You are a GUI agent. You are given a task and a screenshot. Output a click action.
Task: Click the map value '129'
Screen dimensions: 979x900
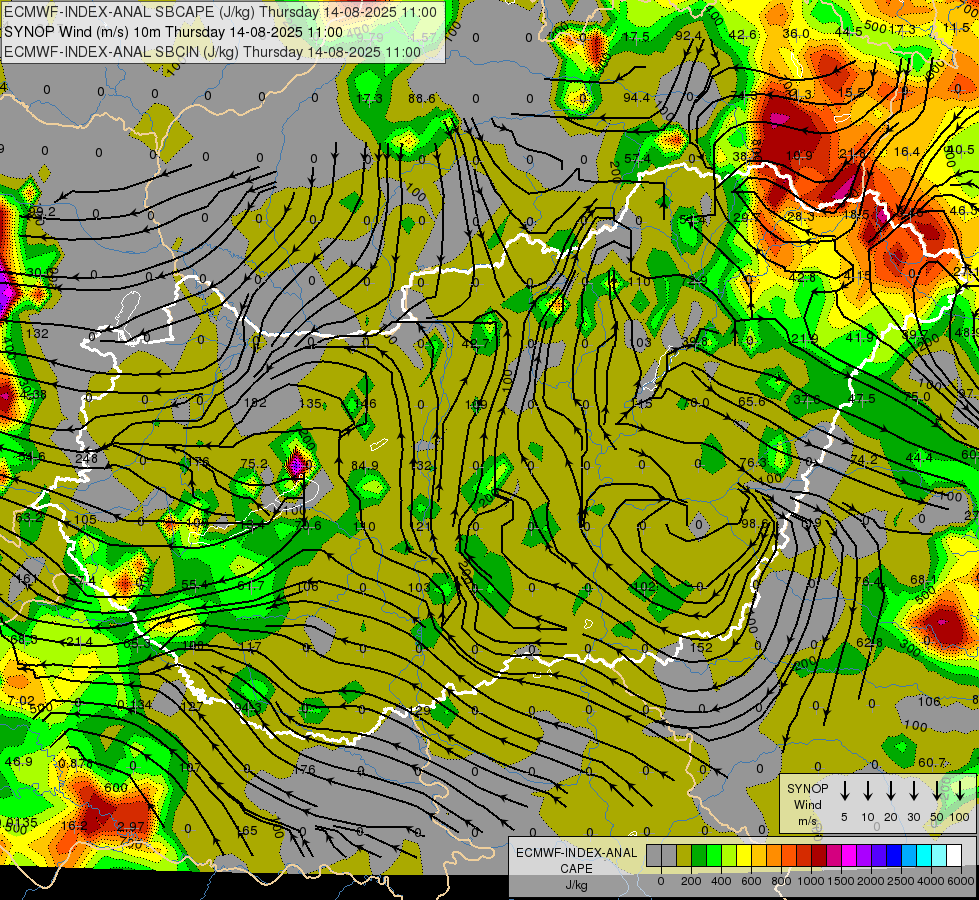[420, 711]
